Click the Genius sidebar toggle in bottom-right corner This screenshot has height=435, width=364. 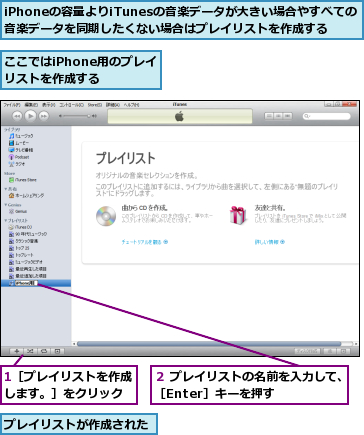[x=343, y=351]
